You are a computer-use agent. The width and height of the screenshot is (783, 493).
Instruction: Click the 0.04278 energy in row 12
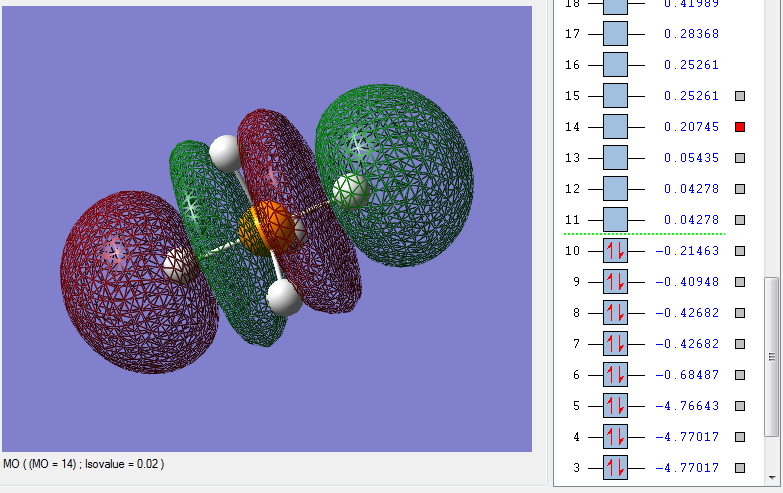pos(691,189)
